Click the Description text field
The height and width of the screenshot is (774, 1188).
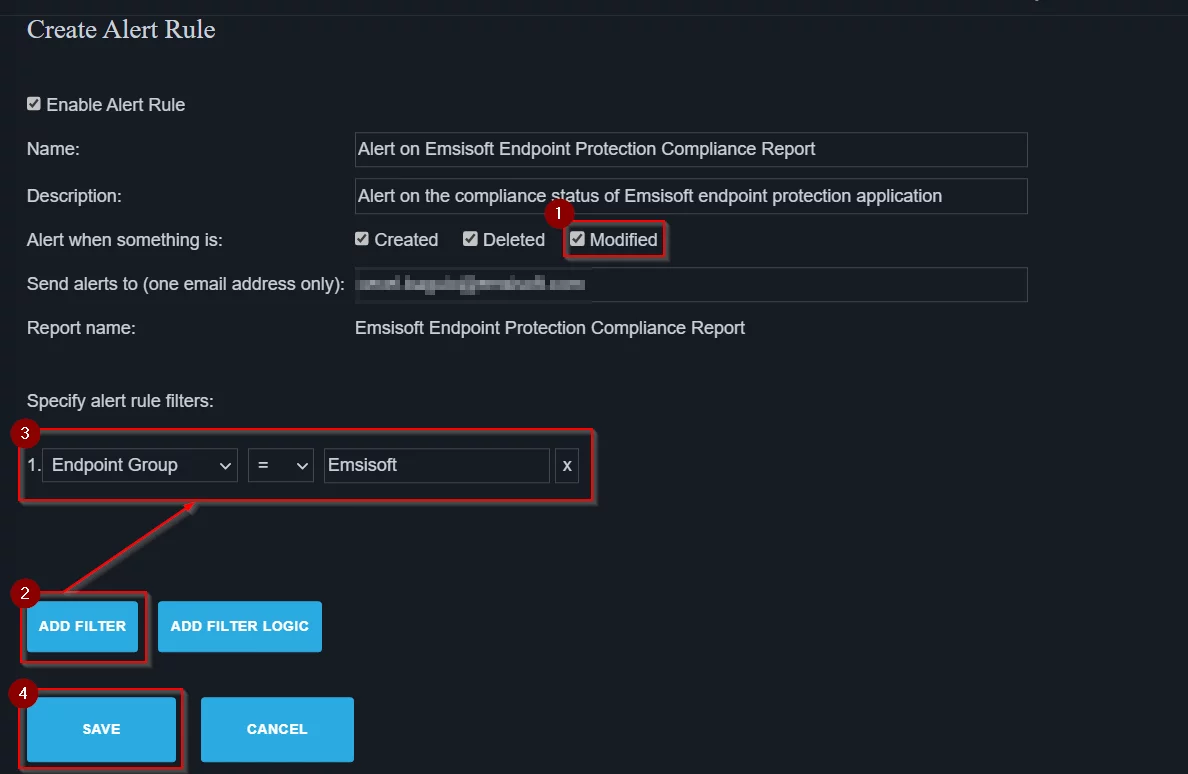(690, 195)
